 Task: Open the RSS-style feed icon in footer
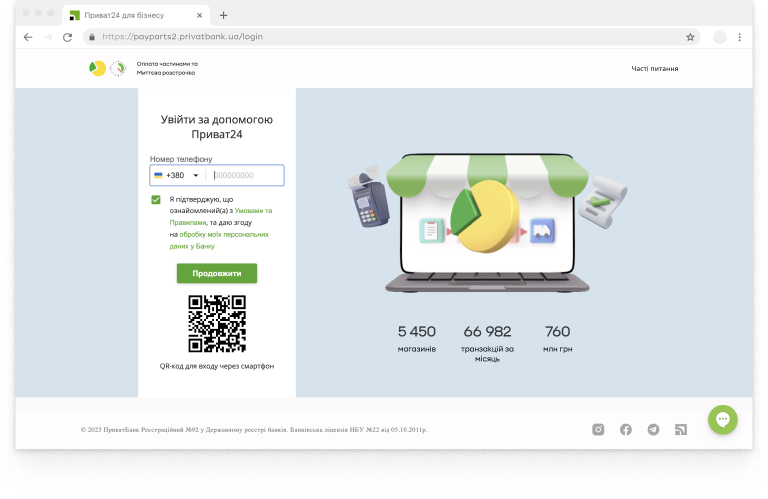click(x=681, y=429)
